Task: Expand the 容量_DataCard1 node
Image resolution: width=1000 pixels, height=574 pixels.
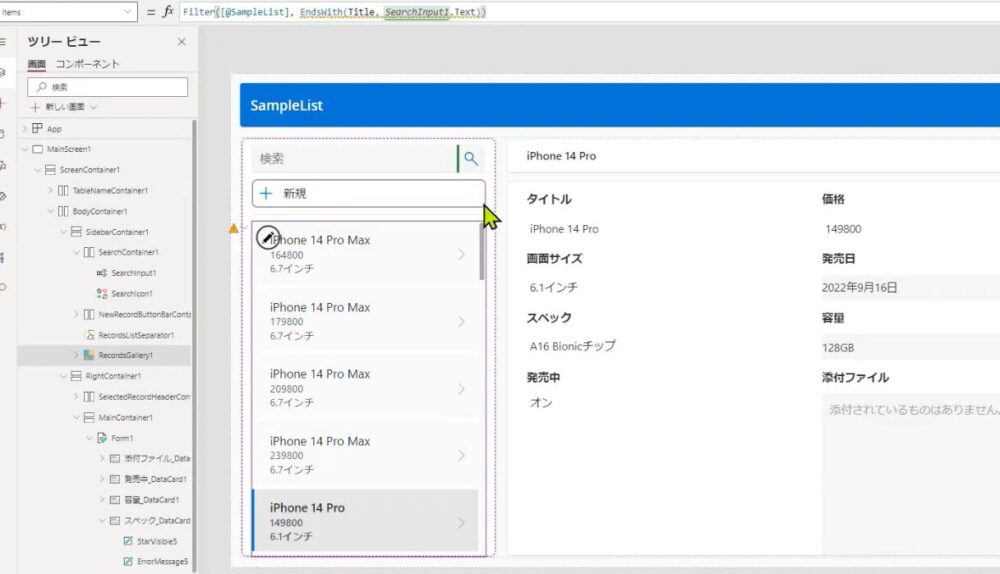Action: (102, 499)
